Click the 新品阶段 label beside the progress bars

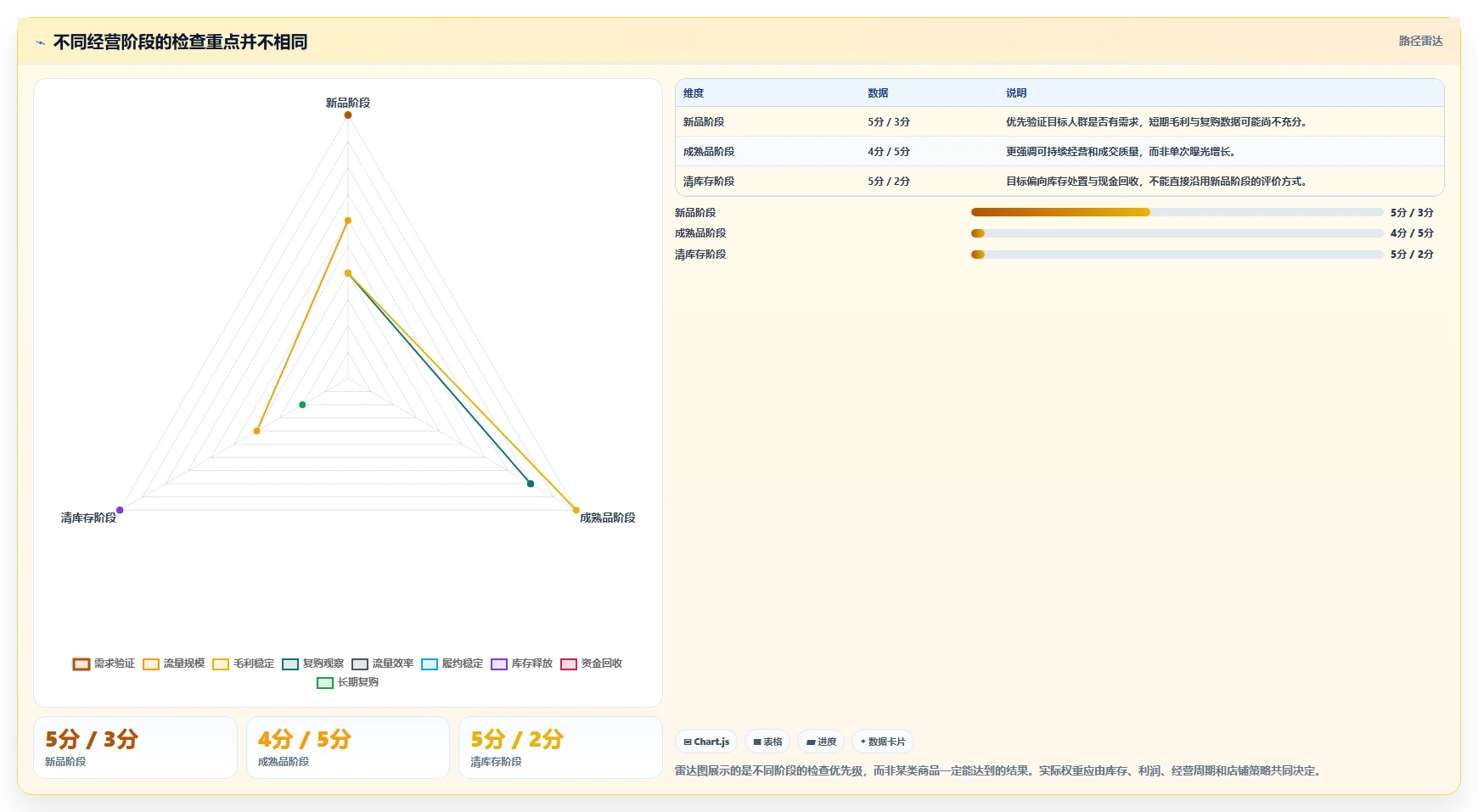(x=695, y=213)
